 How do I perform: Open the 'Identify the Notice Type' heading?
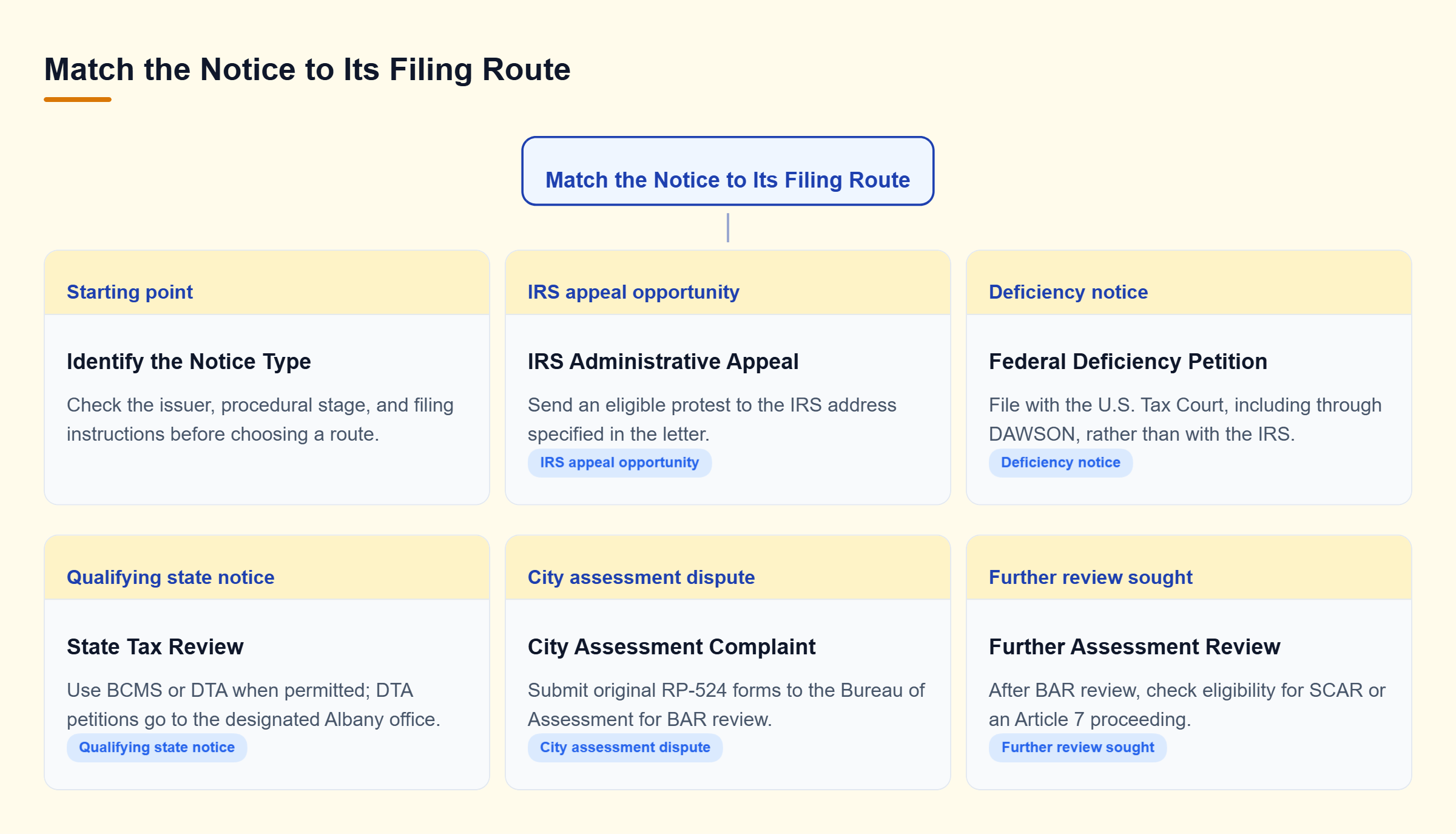point(189,361)
